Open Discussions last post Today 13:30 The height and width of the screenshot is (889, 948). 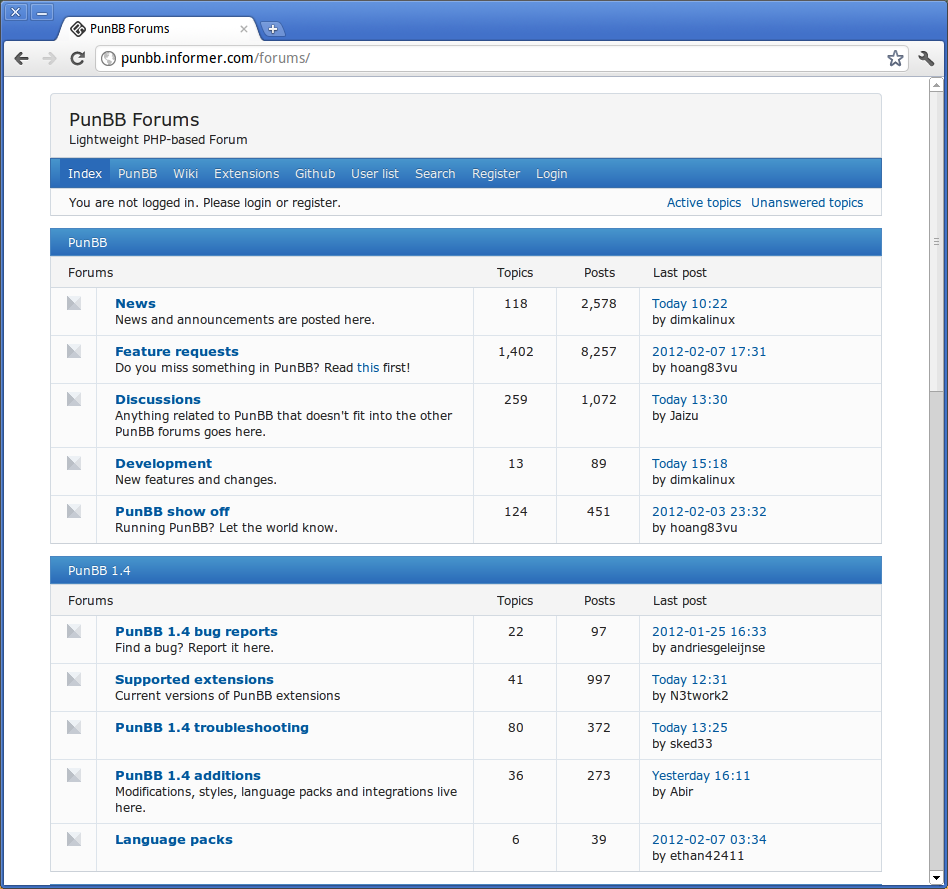tap(689, 399)
